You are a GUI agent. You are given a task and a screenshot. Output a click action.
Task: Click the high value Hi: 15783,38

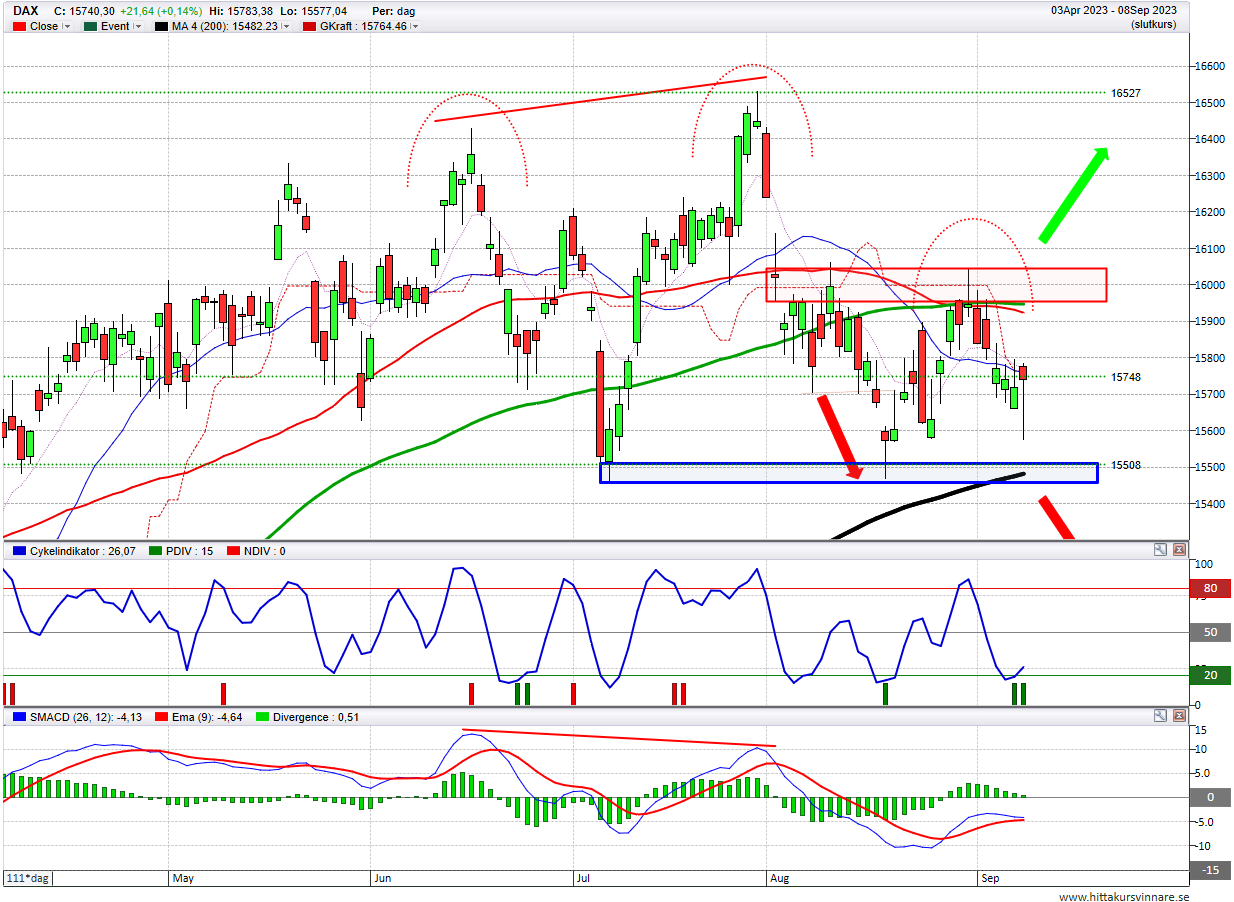pos(241,11)
